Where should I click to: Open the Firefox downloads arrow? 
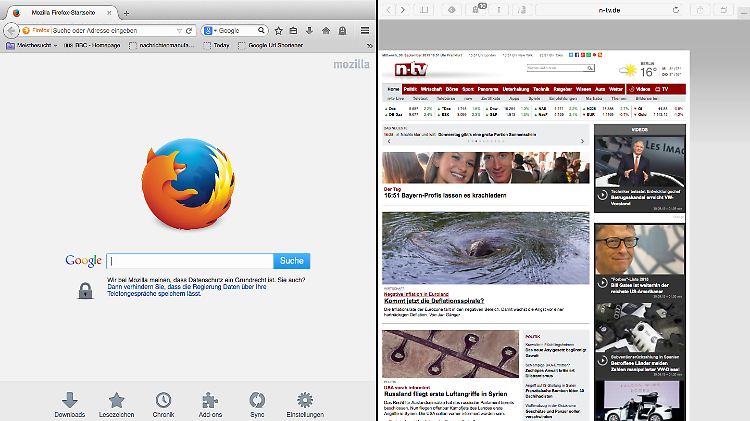309,31
